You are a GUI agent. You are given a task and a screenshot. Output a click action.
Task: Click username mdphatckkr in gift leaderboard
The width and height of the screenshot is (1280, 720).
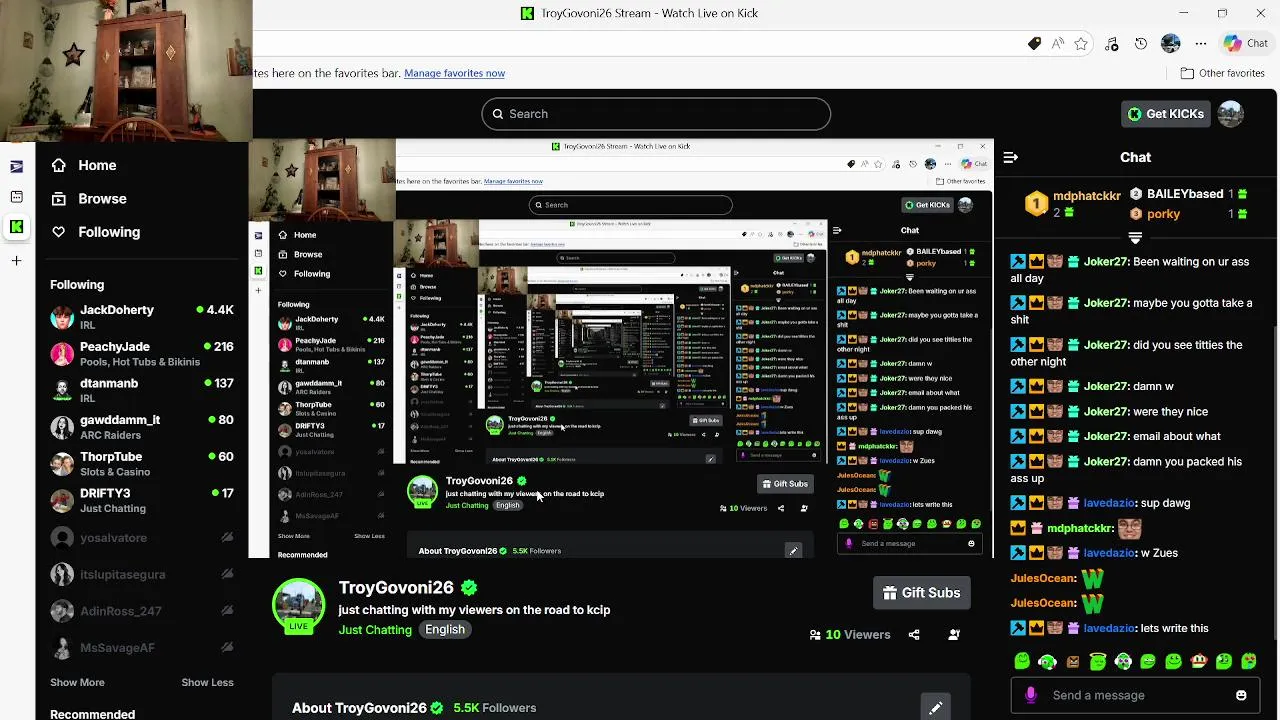[1087, 196]
